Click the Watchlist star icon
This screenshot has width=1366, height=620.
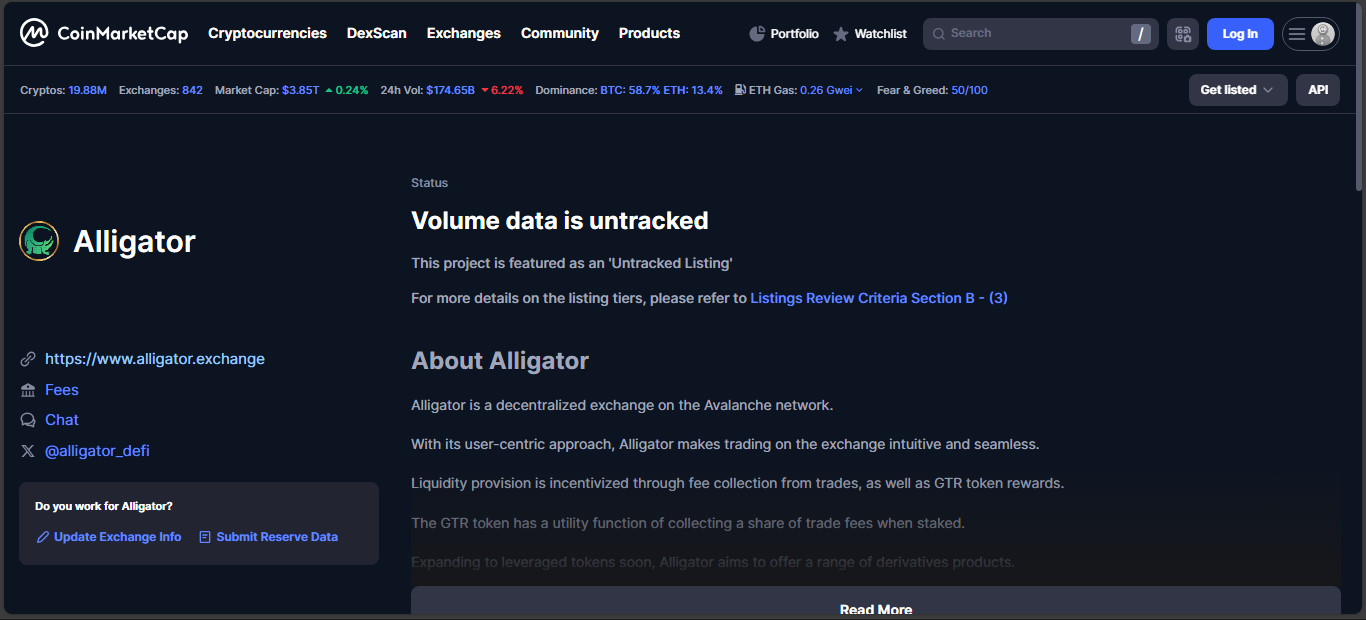tap(841, 34)
